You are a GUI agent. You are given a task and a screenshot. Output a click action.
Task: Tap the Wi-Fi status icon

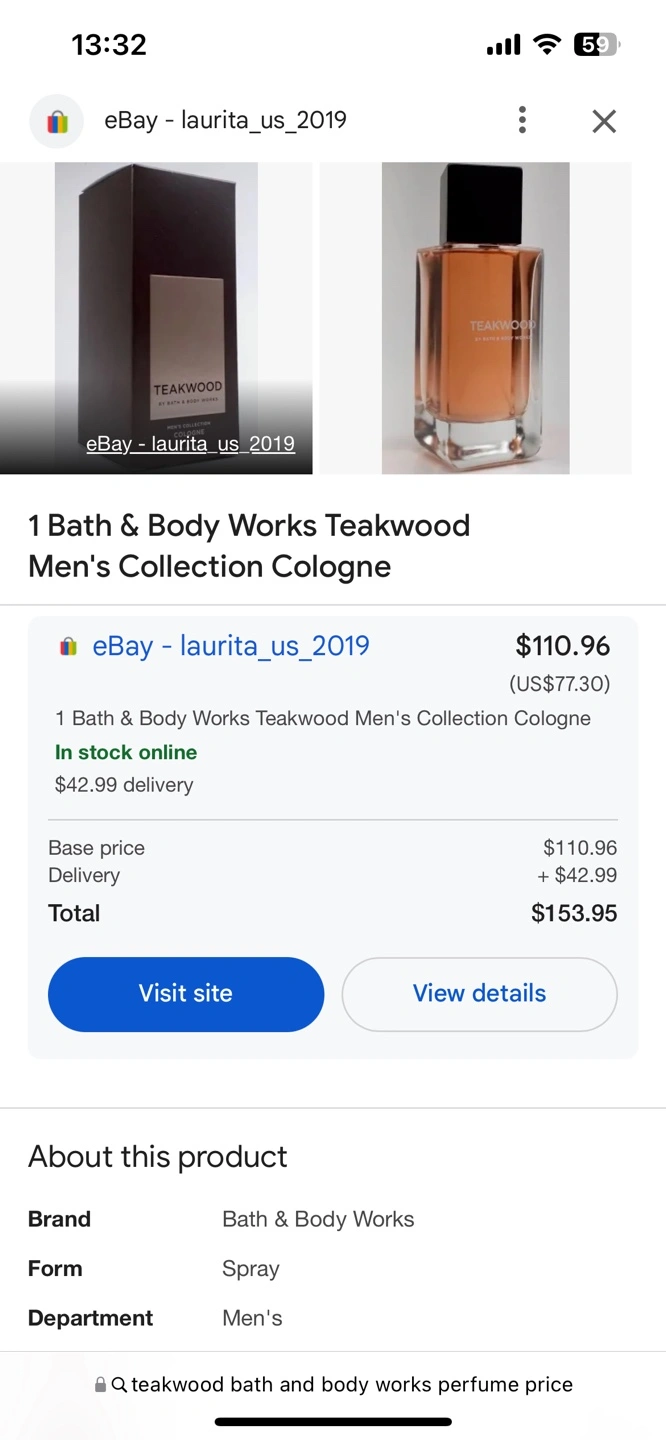[547, 44]
